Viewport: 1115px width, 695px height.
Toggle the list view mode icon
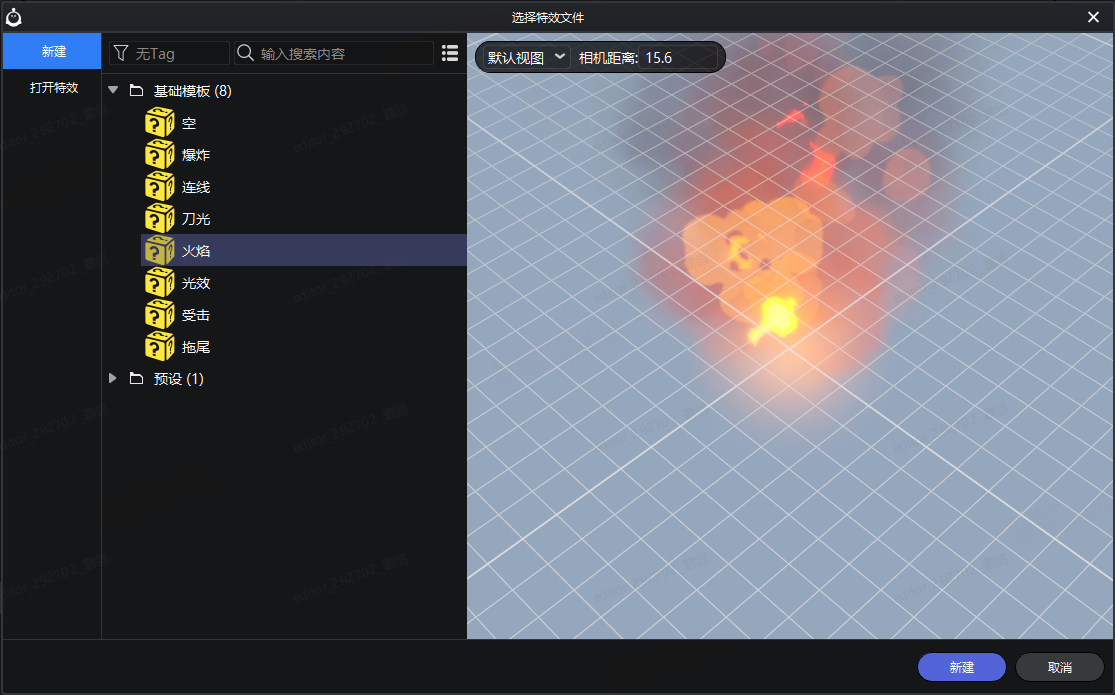click(x=450, y=53)
